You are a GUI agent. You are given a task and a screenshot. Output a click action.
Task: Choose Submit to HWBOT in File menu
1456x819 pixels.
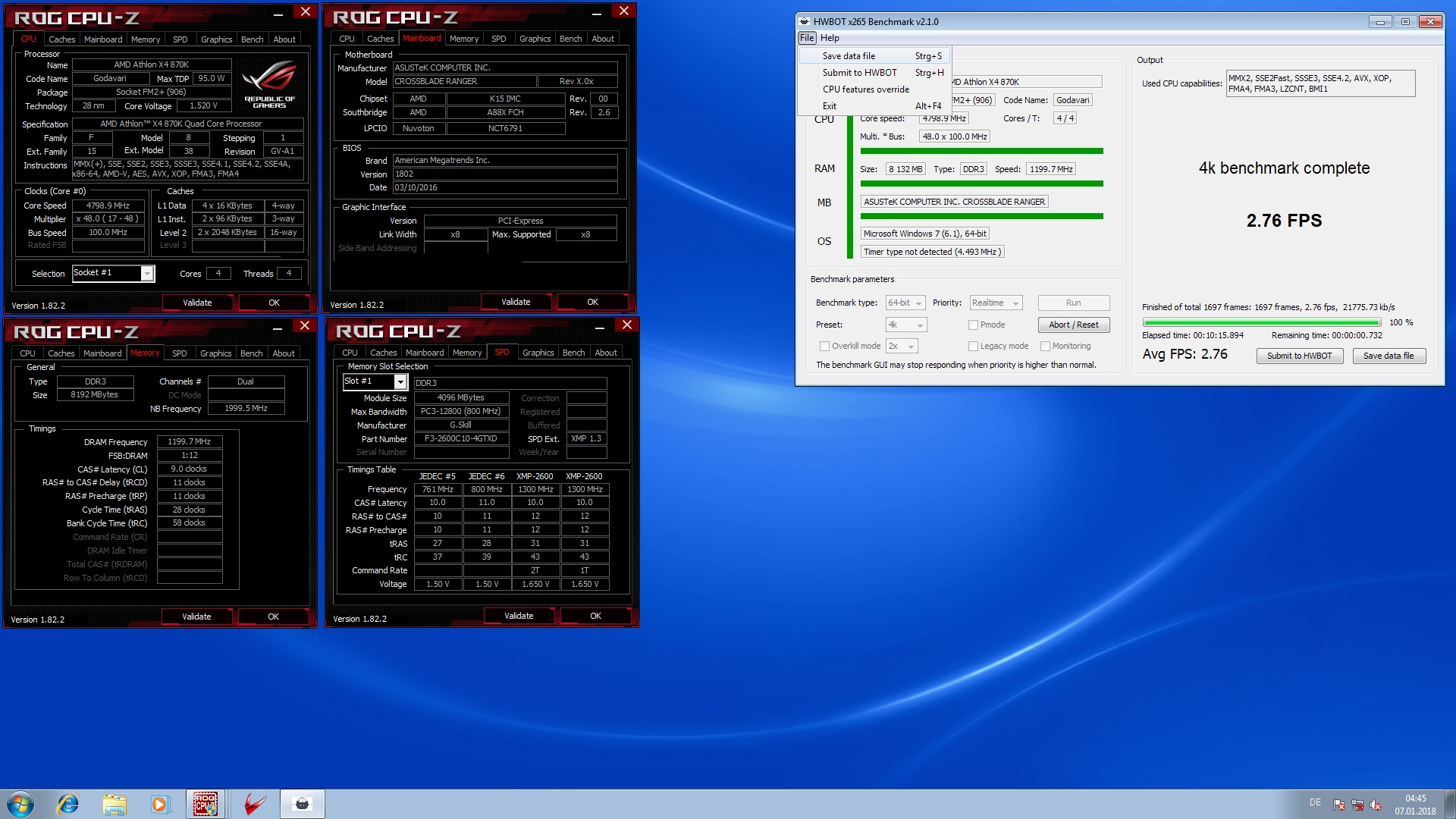coord(875,73)
